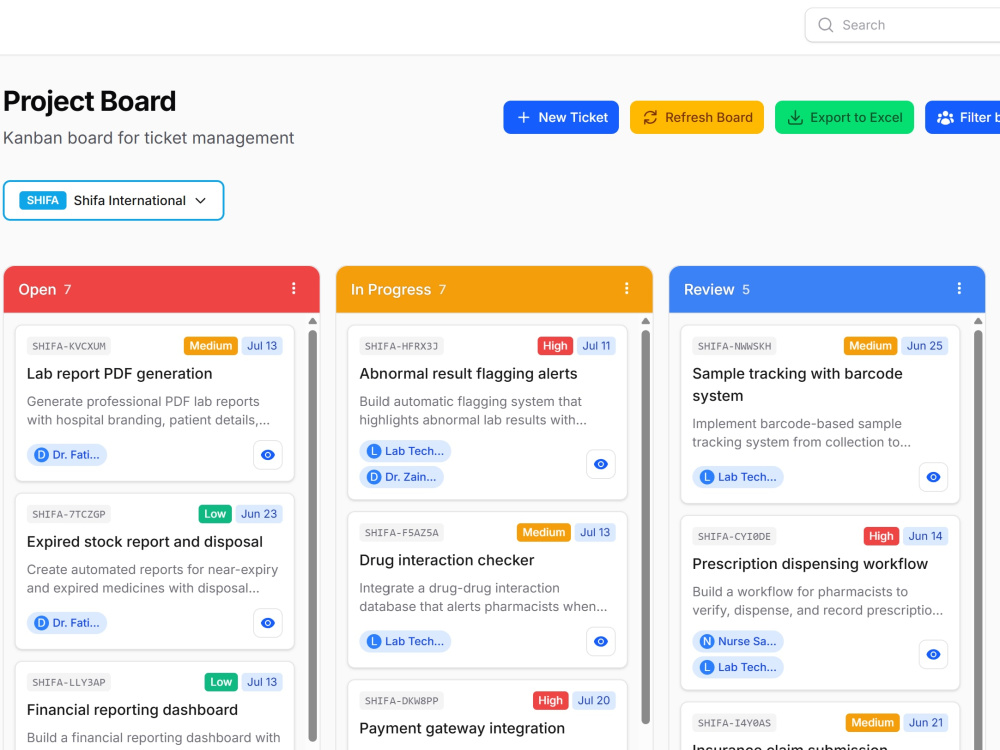
Task: Open Drug interaction checker ticket title
Action: (446, 561)
